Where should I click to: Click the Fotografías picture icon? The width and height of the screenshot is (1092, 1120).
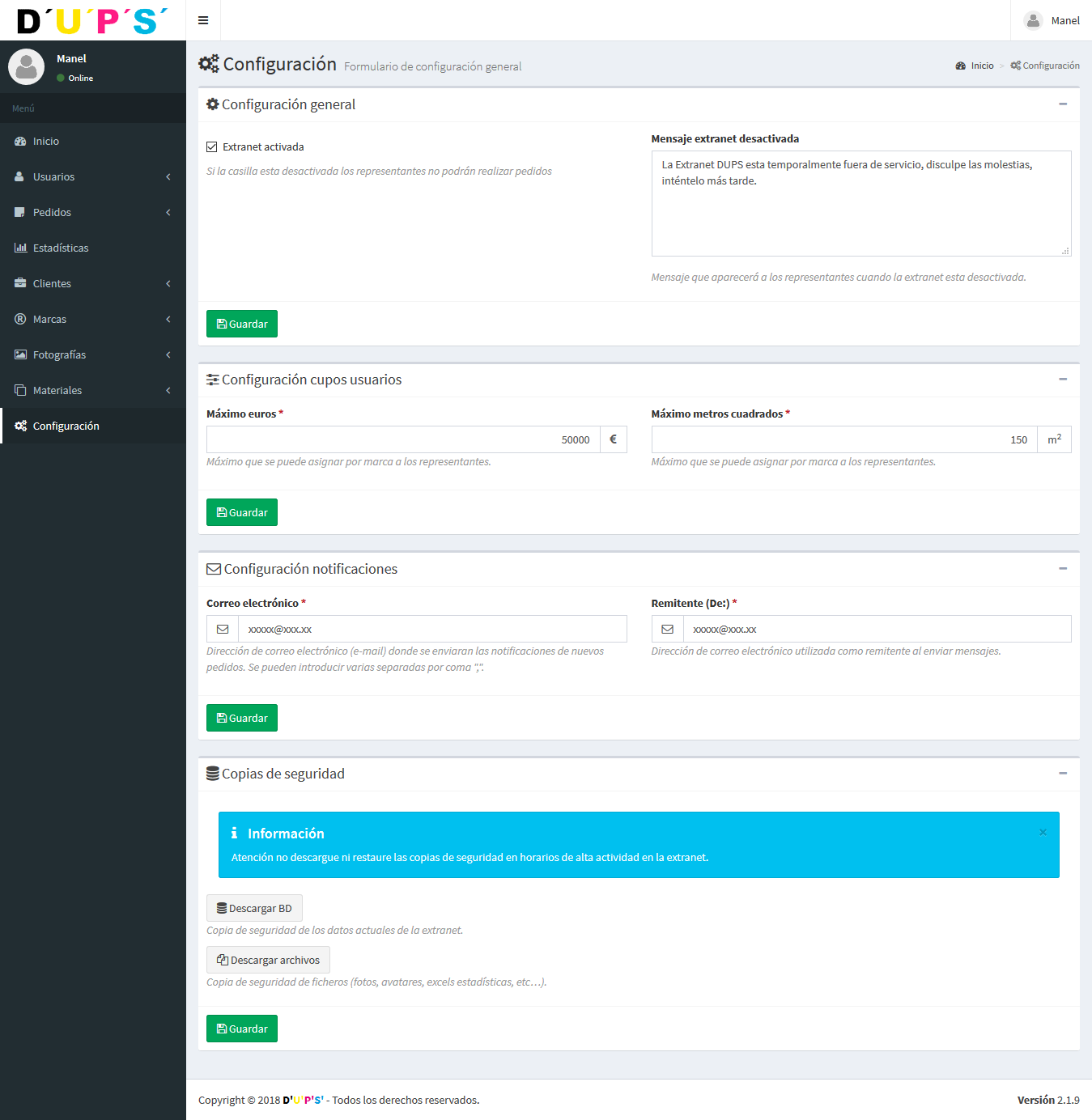(20, 354)
